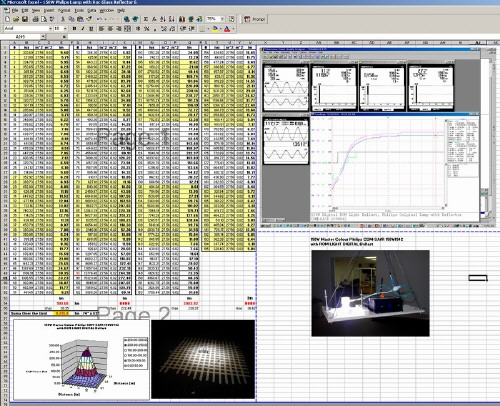The height and width of the screenshot is (406, 500).
Task: Sort ascending with A-Z icon
Action: pos(163,19)
